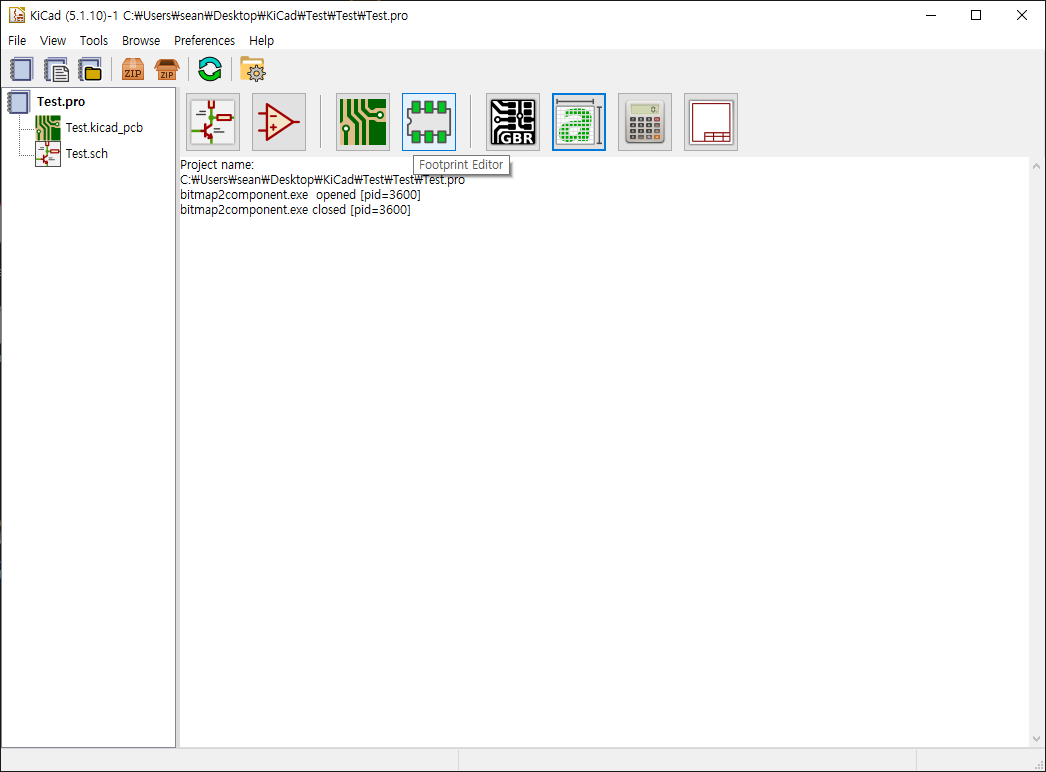Select Test.sch file in tree

tap(87, 153)
